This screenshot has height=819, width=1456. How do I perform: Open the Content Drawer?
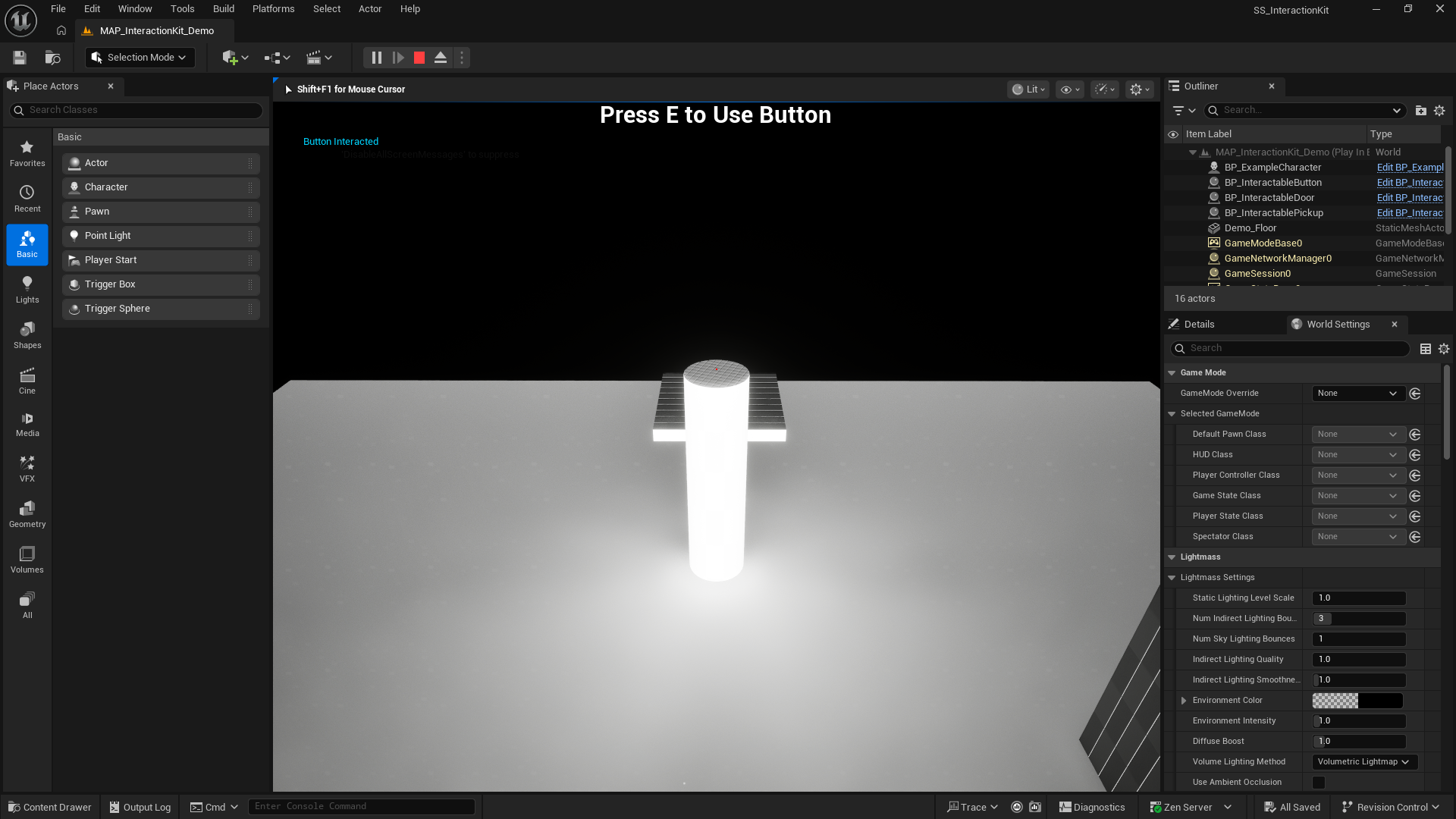[50, 808]
